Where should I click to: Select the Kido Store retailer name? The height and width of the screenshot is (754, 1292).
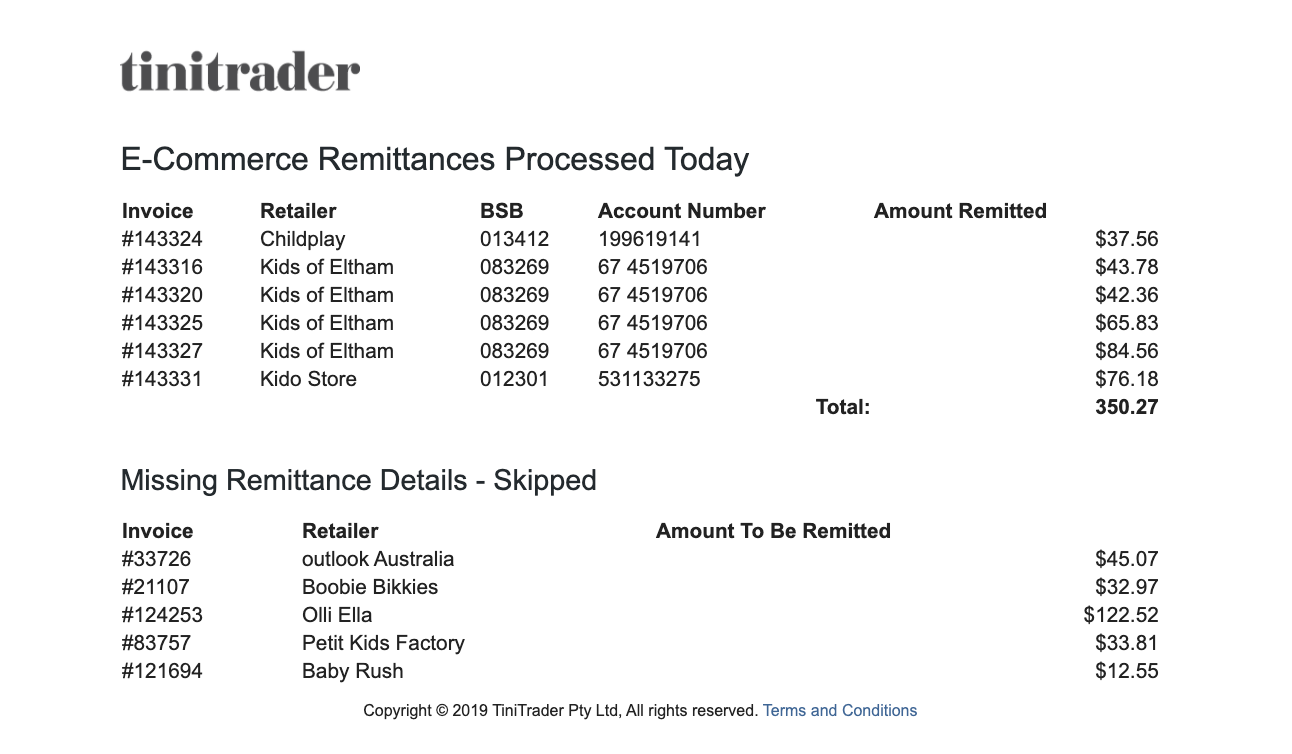coord(308,379)
